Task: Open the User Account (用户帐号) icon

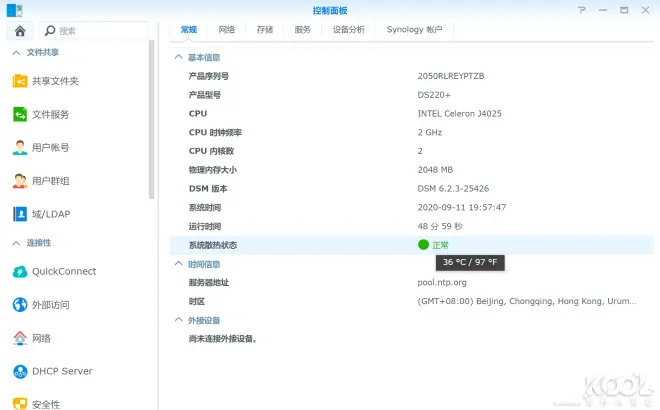Action: point(20,147)
